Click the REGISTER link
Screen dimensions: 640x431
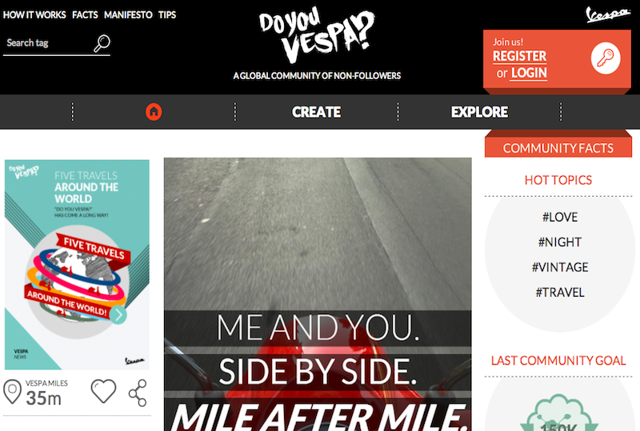pyautogui.click(x=520, y=56)
